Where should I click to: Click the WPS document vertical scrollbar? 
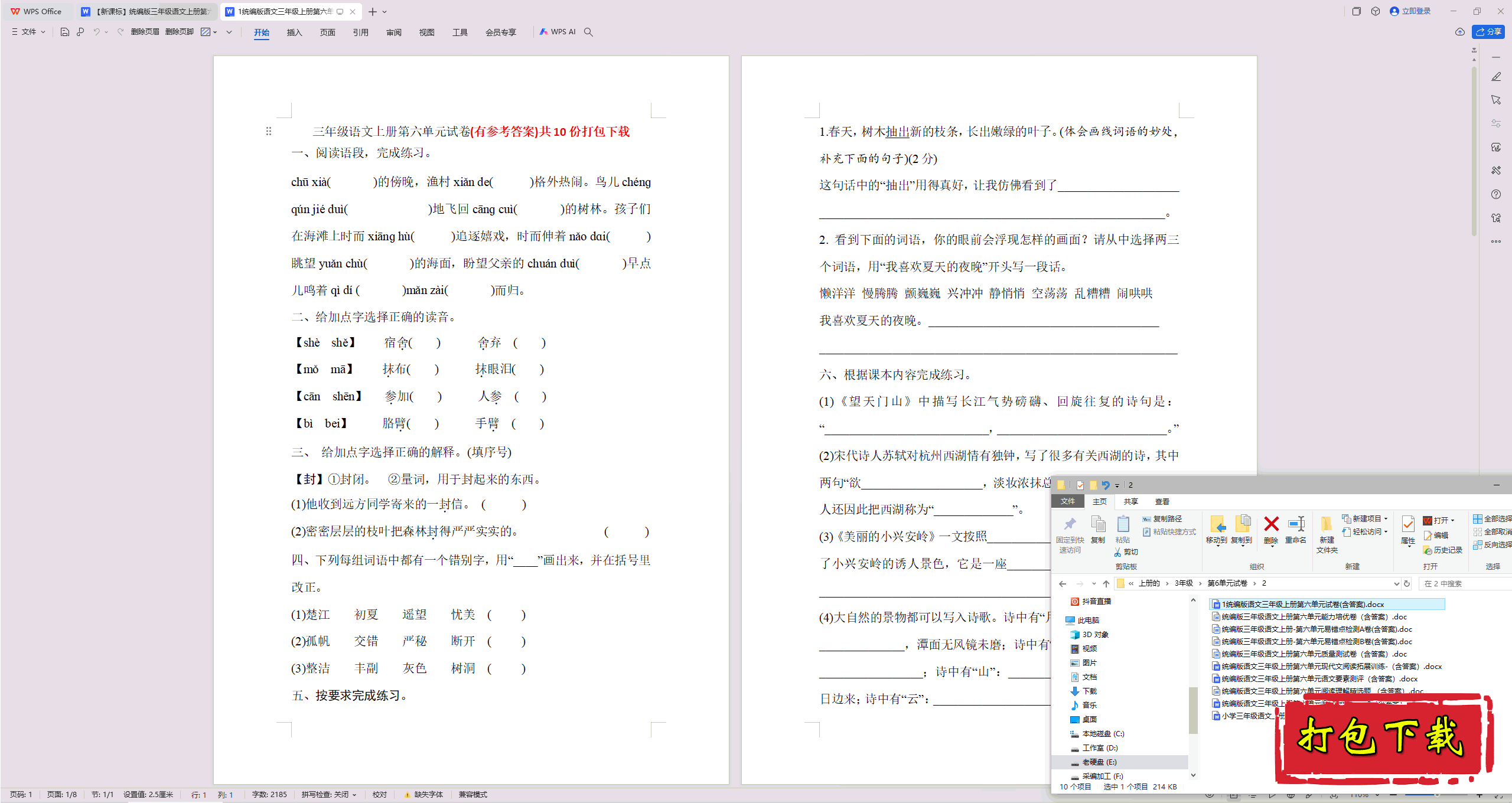click(1474, 151)
